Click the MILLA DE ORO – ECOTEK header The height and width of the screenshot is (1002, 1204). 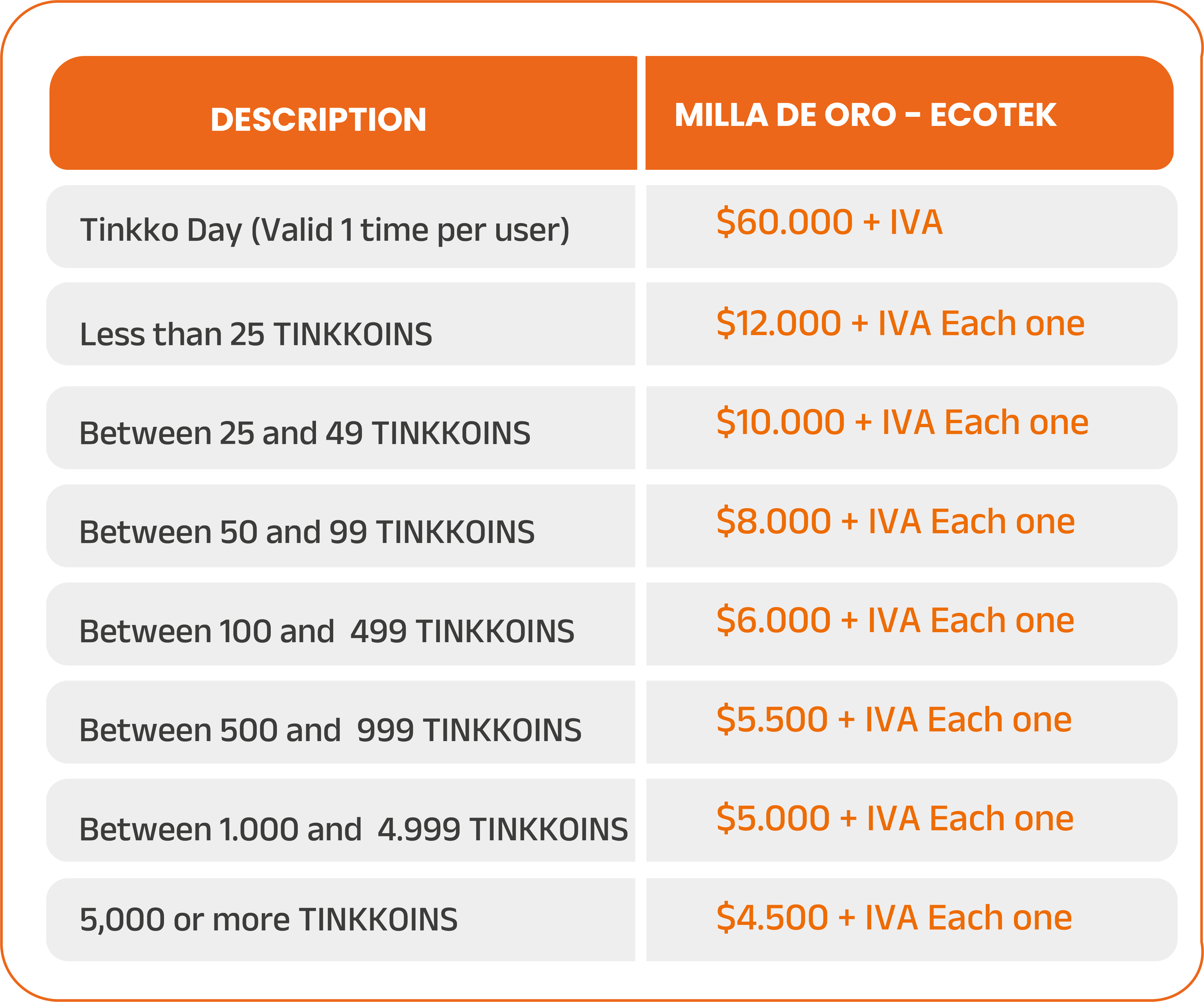pyautogui.click(x=865, y=115)
